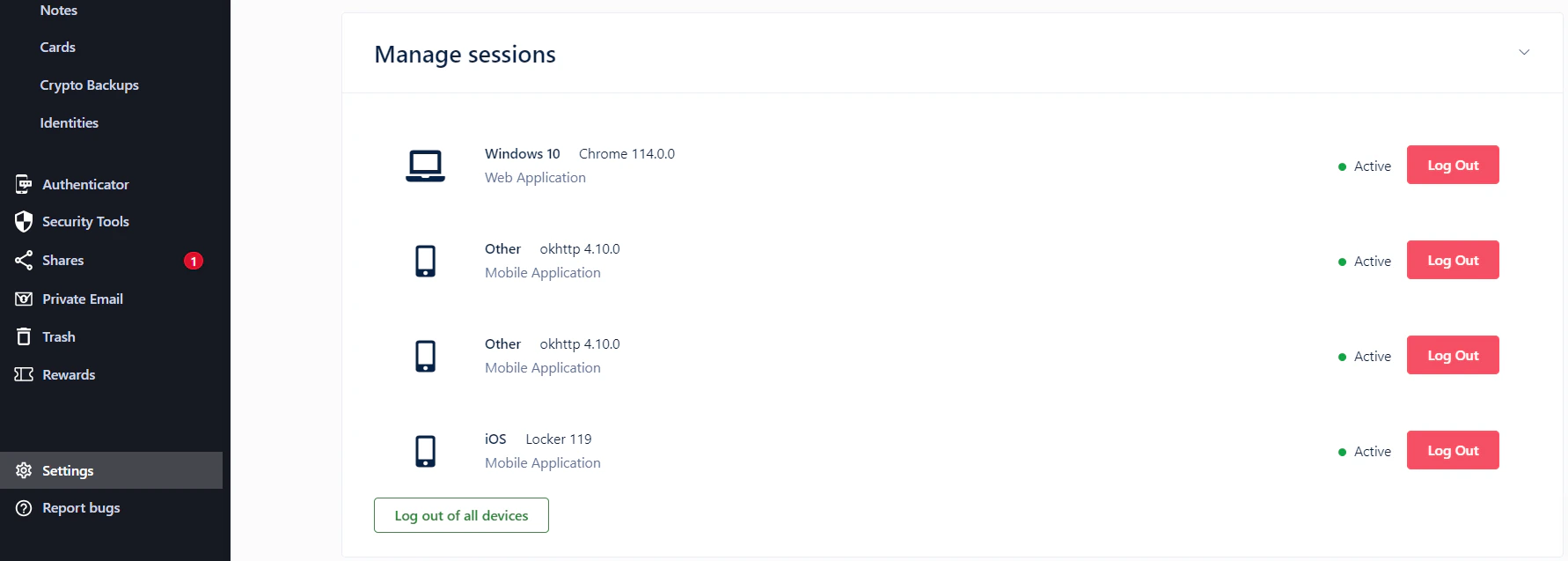The width and height of the screenshot is (1568, 561).
Task: Open Crypto Backups from the sidebar
Action: [x=89, y=85]
